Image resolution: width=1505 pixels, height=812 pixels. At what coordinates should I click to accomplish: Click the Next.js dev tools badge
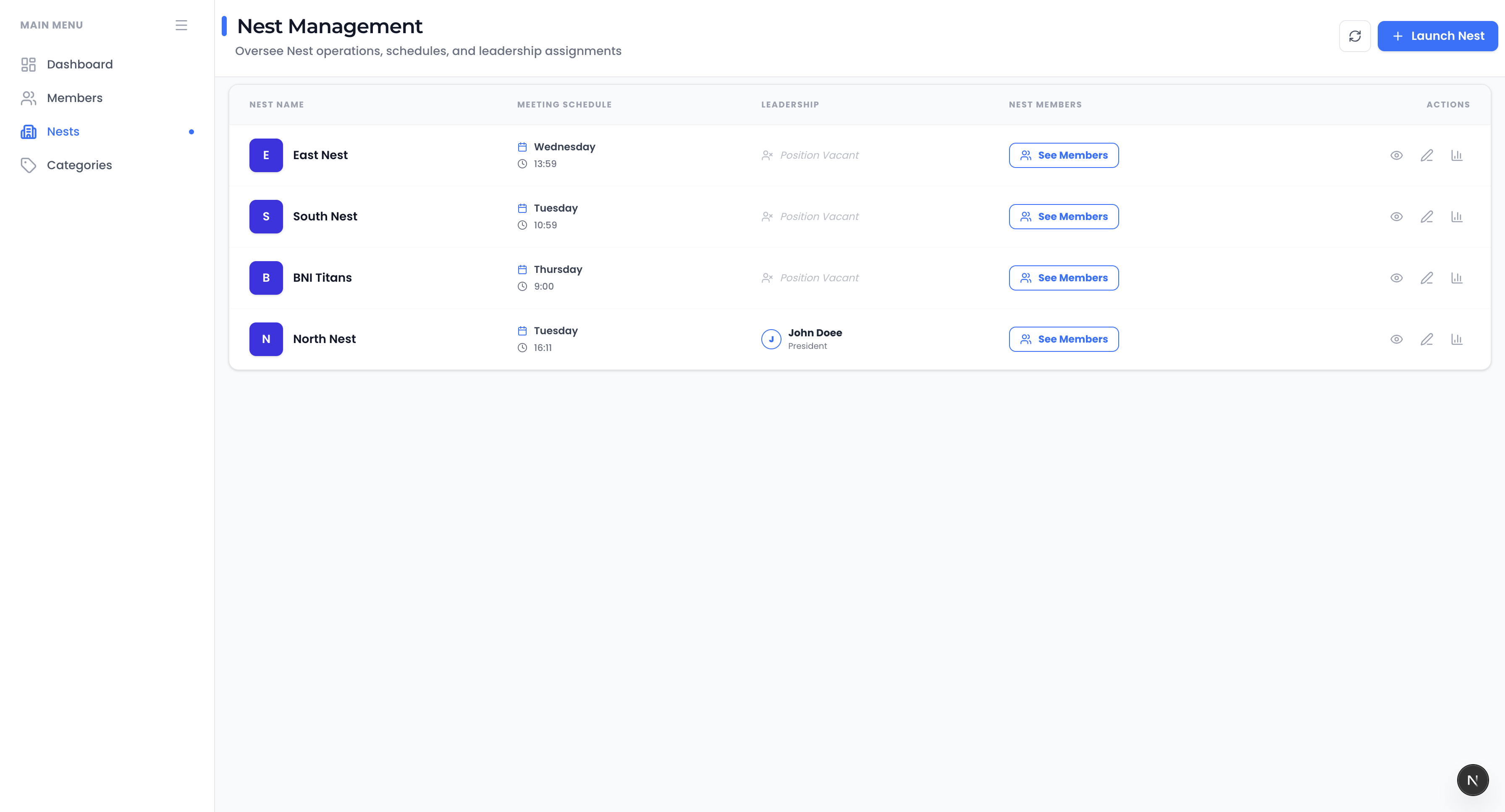click(1472, 780)
